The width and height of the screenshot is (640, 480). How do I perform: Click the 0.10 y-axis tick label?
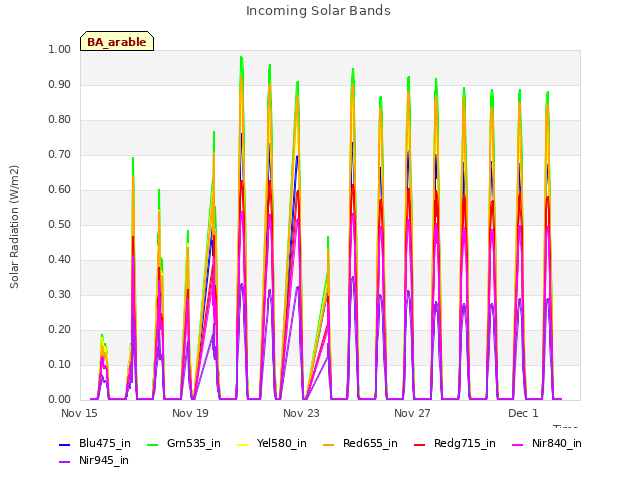click(60, 364)
